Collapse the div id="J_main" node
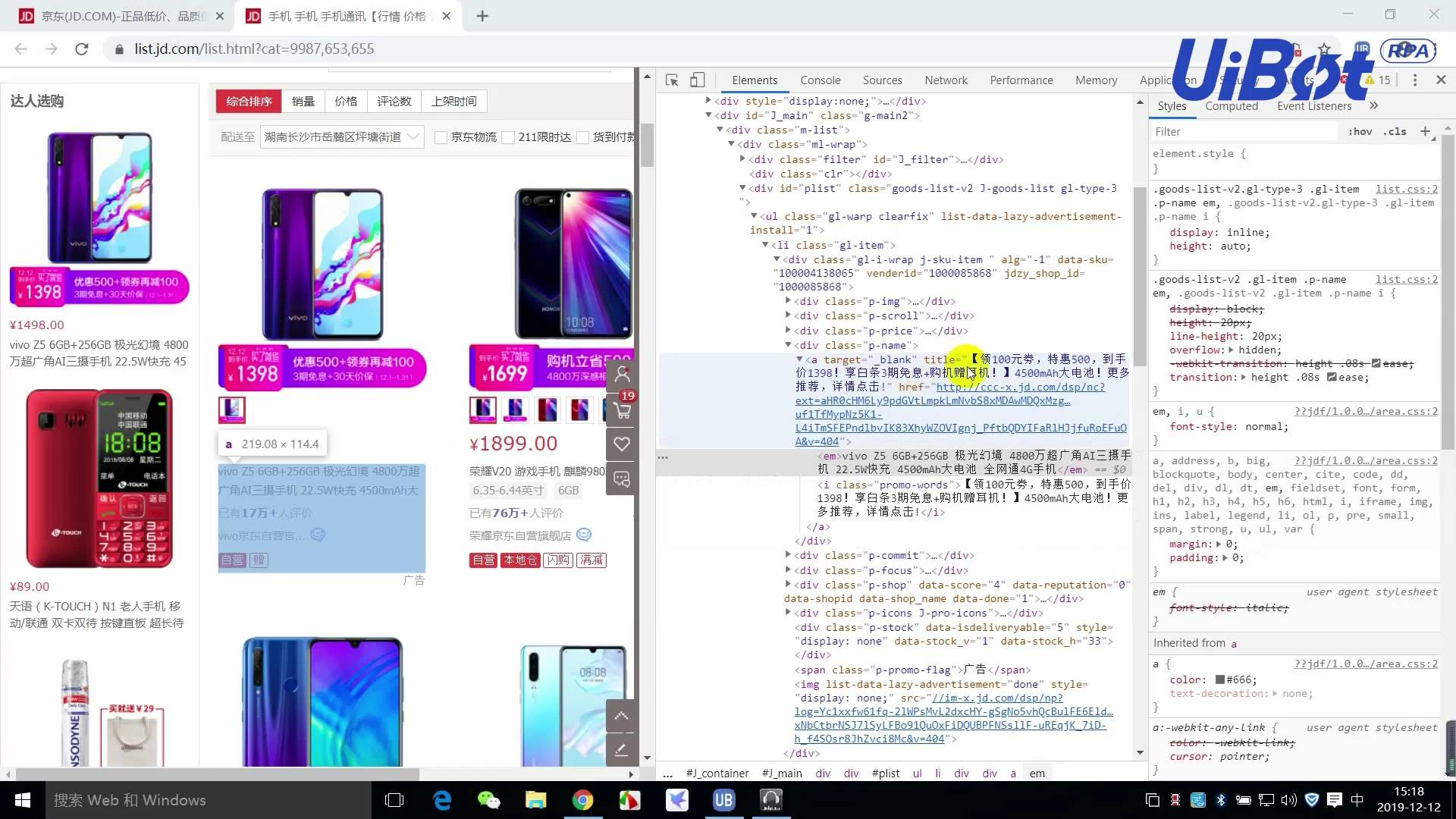The height and width of the screenshot is (819, 1456). point(708,115)
